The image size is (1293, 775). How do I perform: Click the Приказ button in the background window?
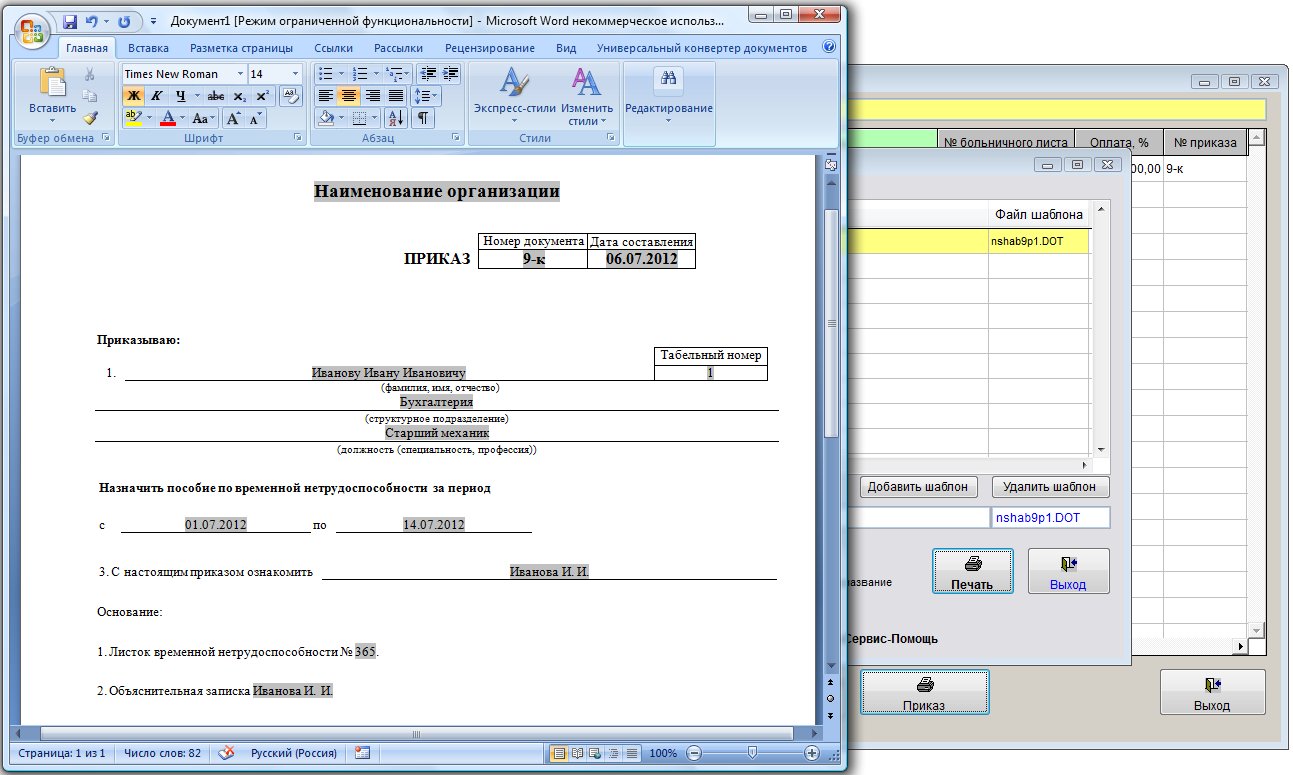pos(925,692)
